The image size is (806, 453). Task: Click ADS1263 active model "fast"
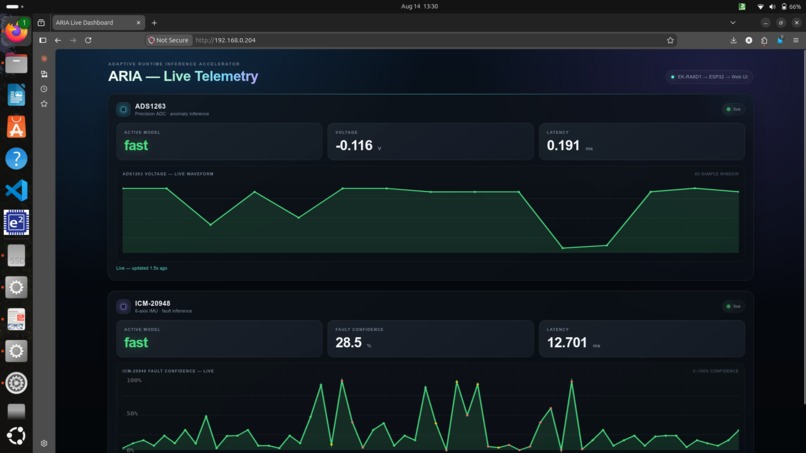click(x=136, y=146)
